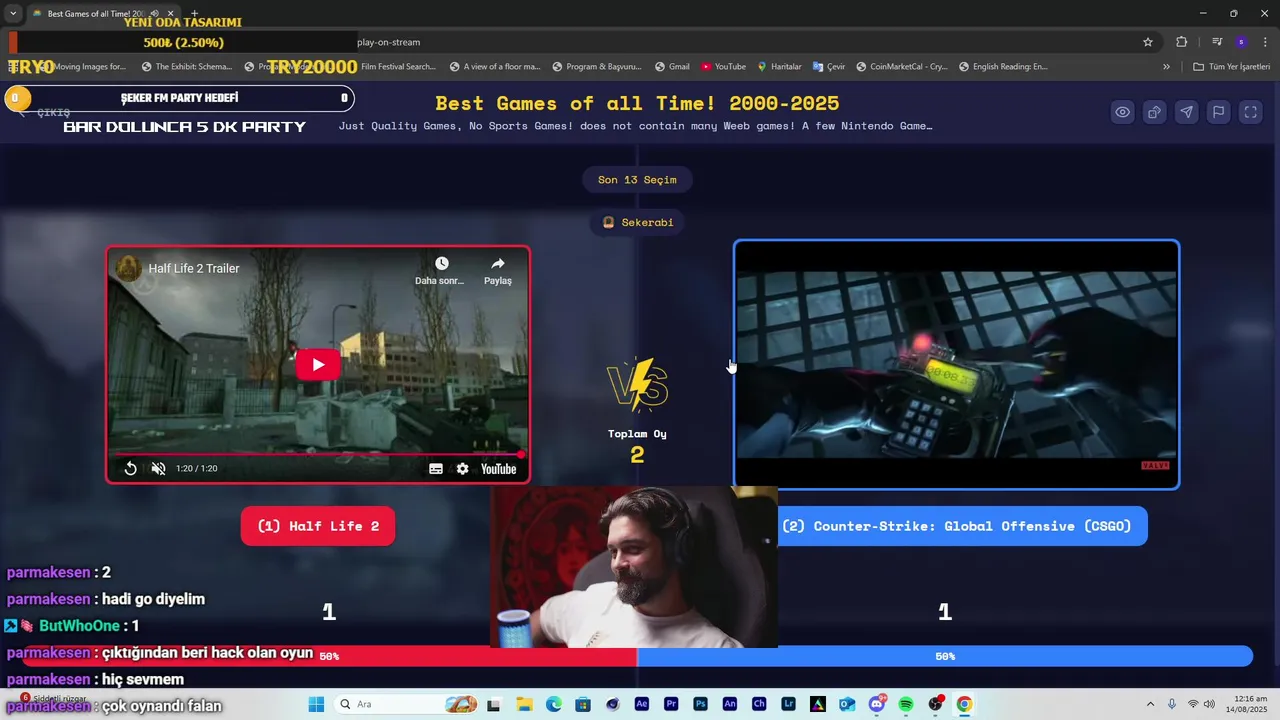Screen dimensions: 1280x720
Task: Click the Half Life 2 Trailer title
Action: [x=194, y=268]
